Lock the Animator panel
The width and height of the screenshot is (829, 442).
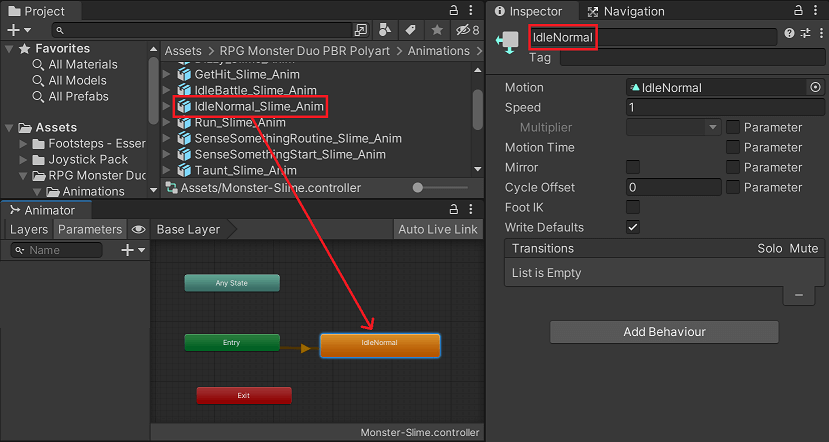[454, 210]
